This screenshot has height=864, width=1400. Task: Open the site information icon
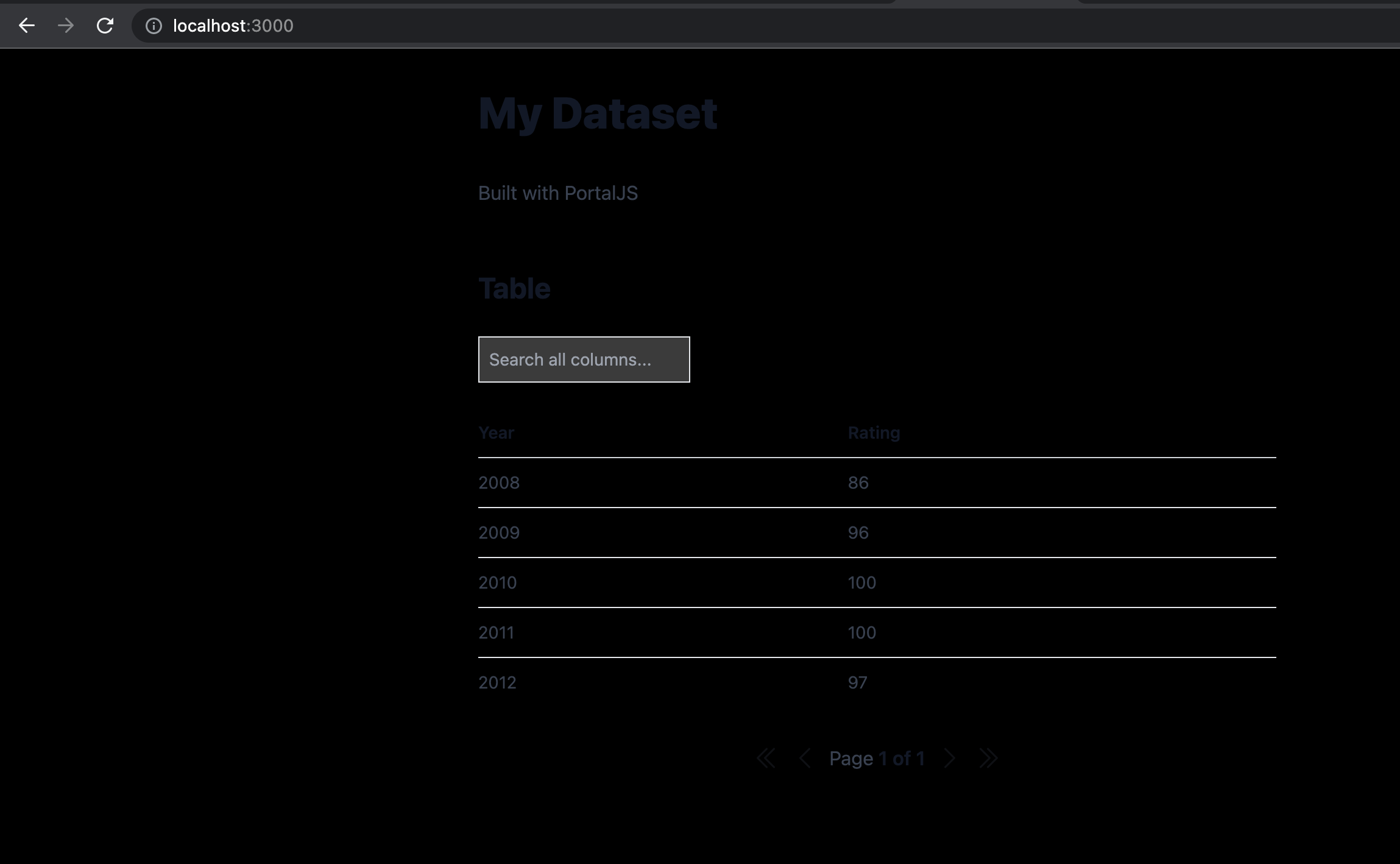tap(154, 26)
